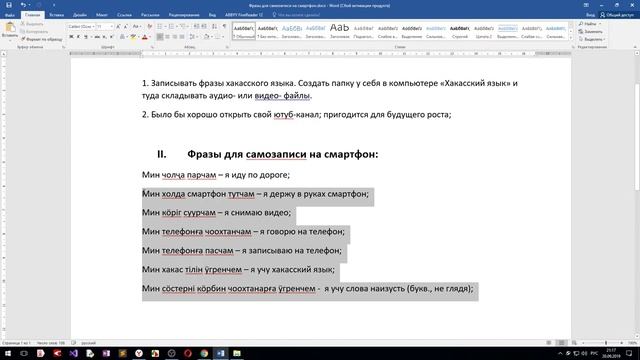Open the borders dropdown
640x360 pixels.
click(x=223, y=37)
